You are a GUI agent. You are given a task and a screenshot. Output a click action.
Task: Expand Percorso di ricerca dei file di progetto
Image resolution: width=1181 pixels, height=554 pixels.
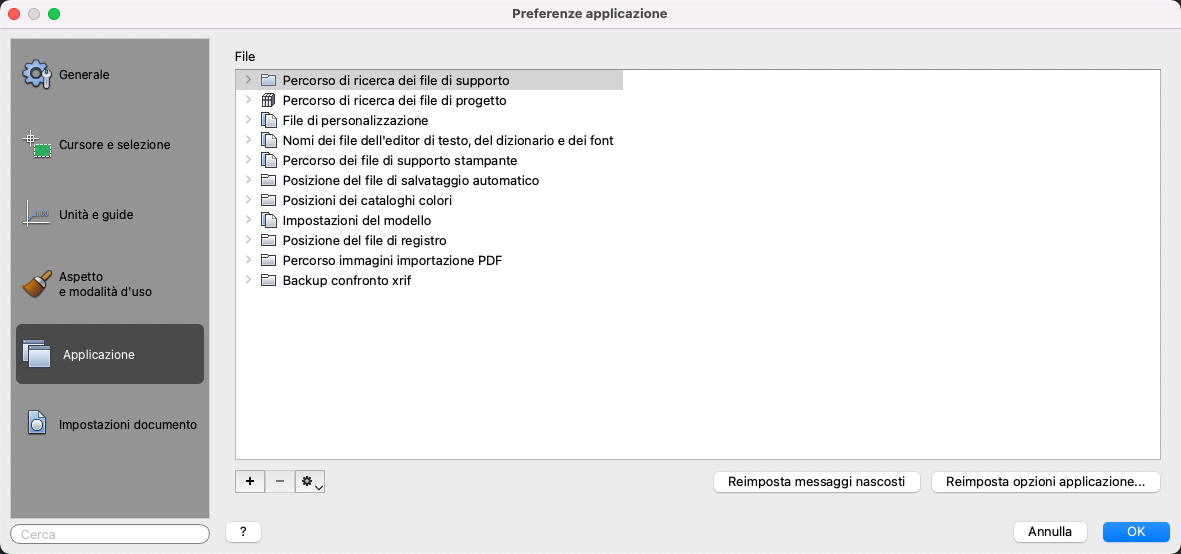tap(248, 100)
